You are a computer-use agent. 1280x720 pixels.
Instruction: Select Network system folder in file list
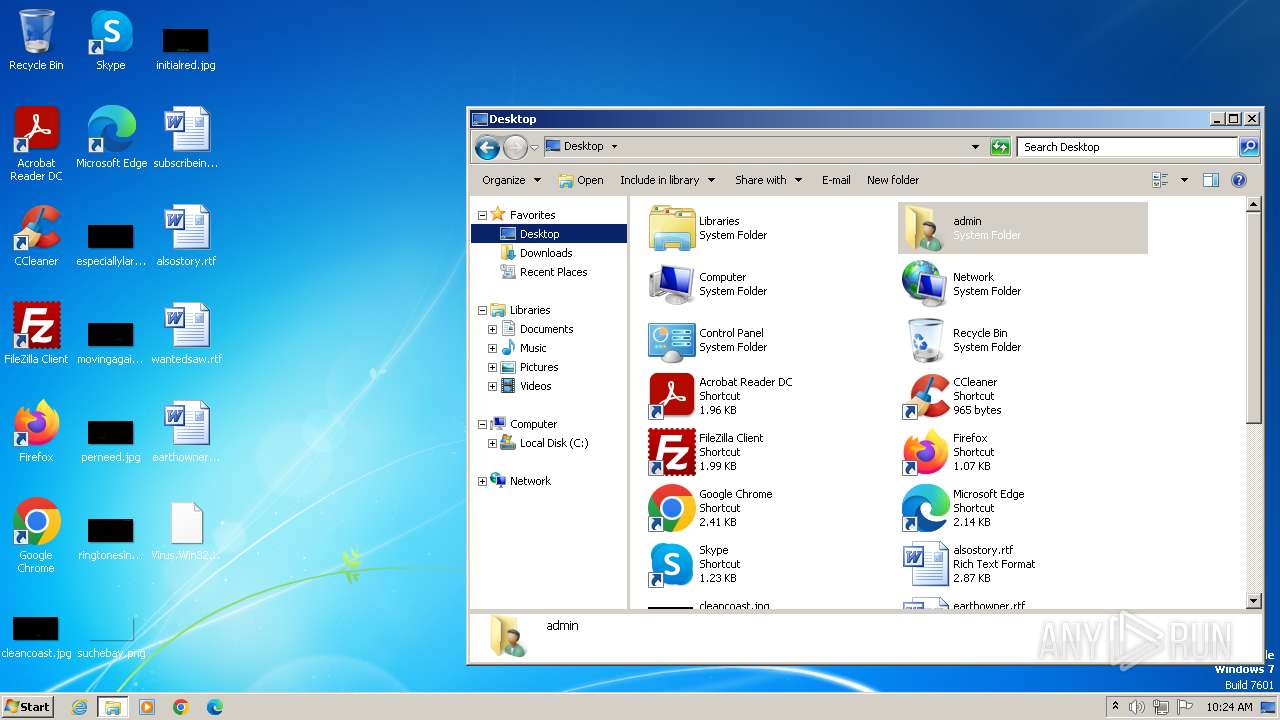point(1023,284)
